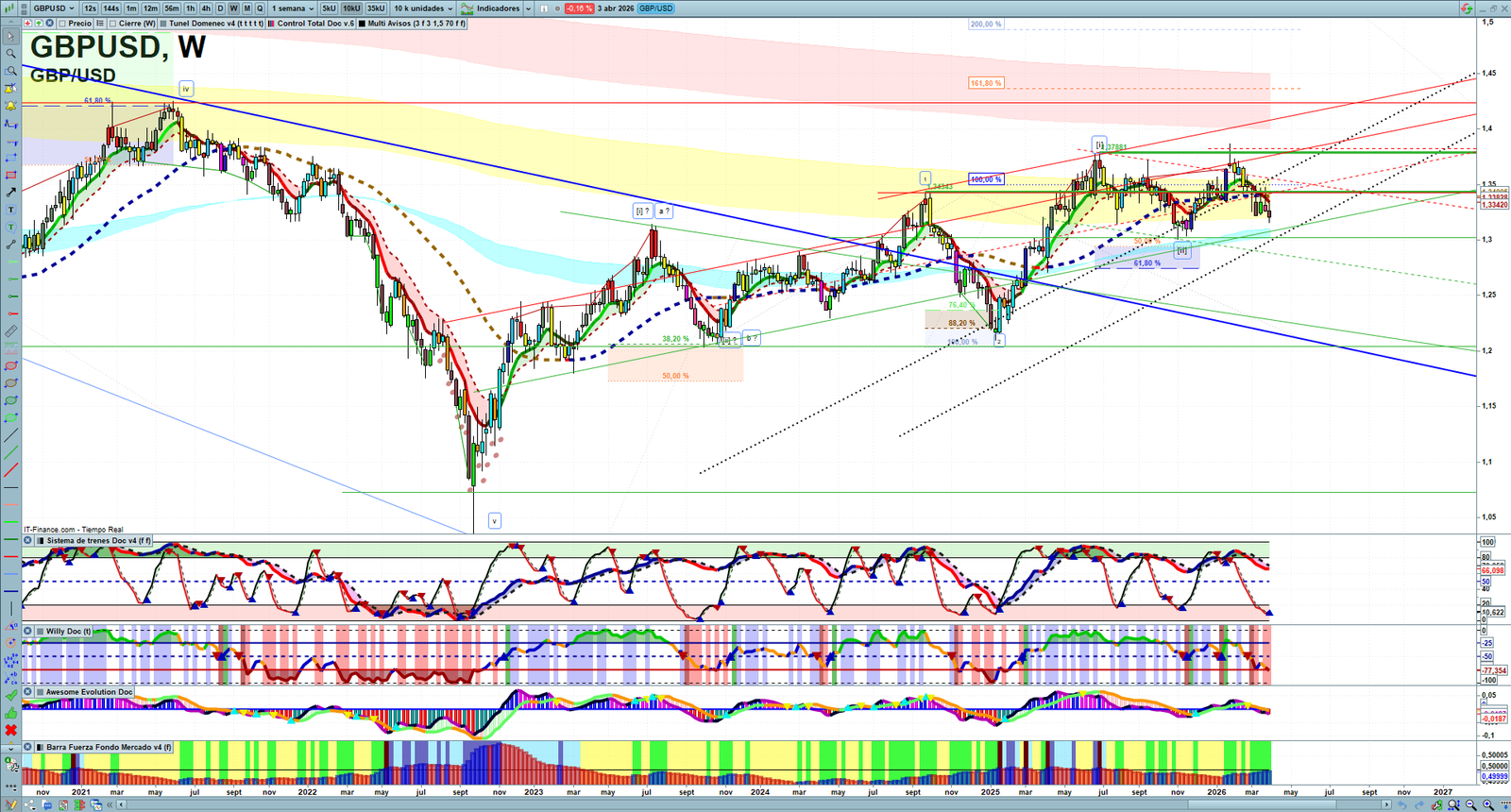Click the Tunel Domenec v4 color swatch
Image resolution: width=1511 pixels, height=812 pixels.
[x=163, y=24]
